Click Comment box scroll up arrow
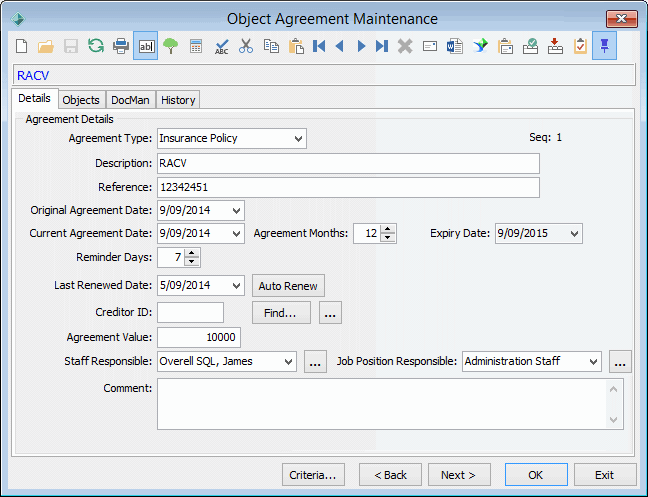Viewport: 648px width, 497px height. click(614, 389)
